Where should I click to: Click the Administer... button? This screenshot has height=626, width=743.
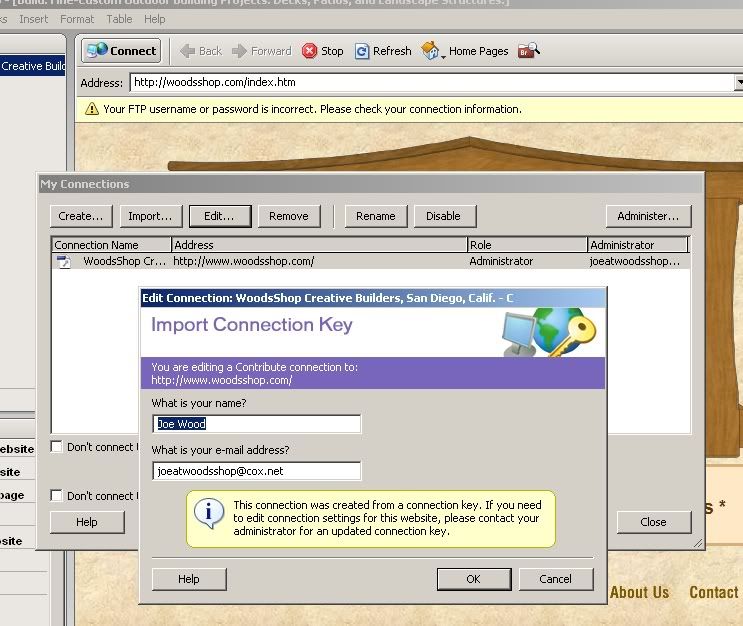tap(648, 216)
